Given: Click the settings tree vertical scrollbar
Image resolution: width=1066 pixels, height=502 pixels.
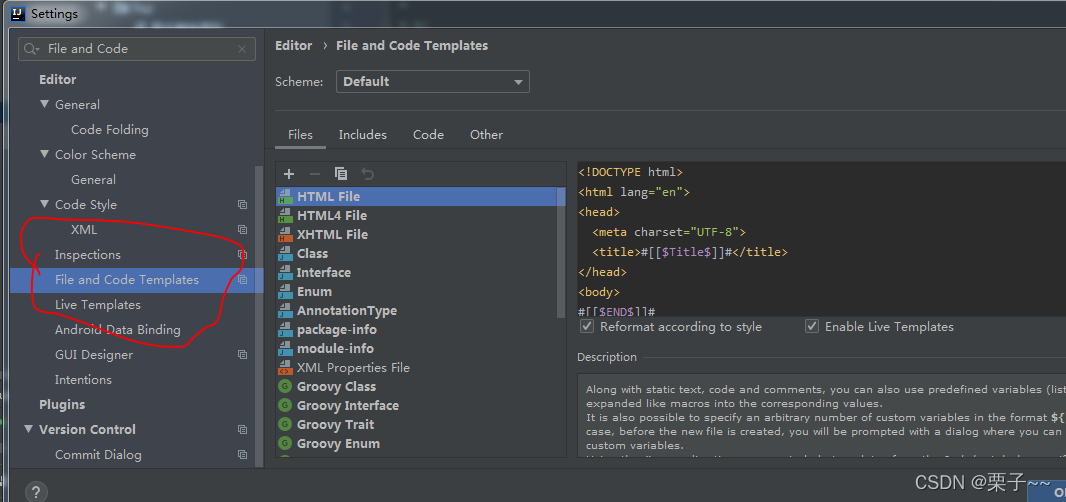Looking at the screenshot, I should pyautogui.click(x=258, y=316).
